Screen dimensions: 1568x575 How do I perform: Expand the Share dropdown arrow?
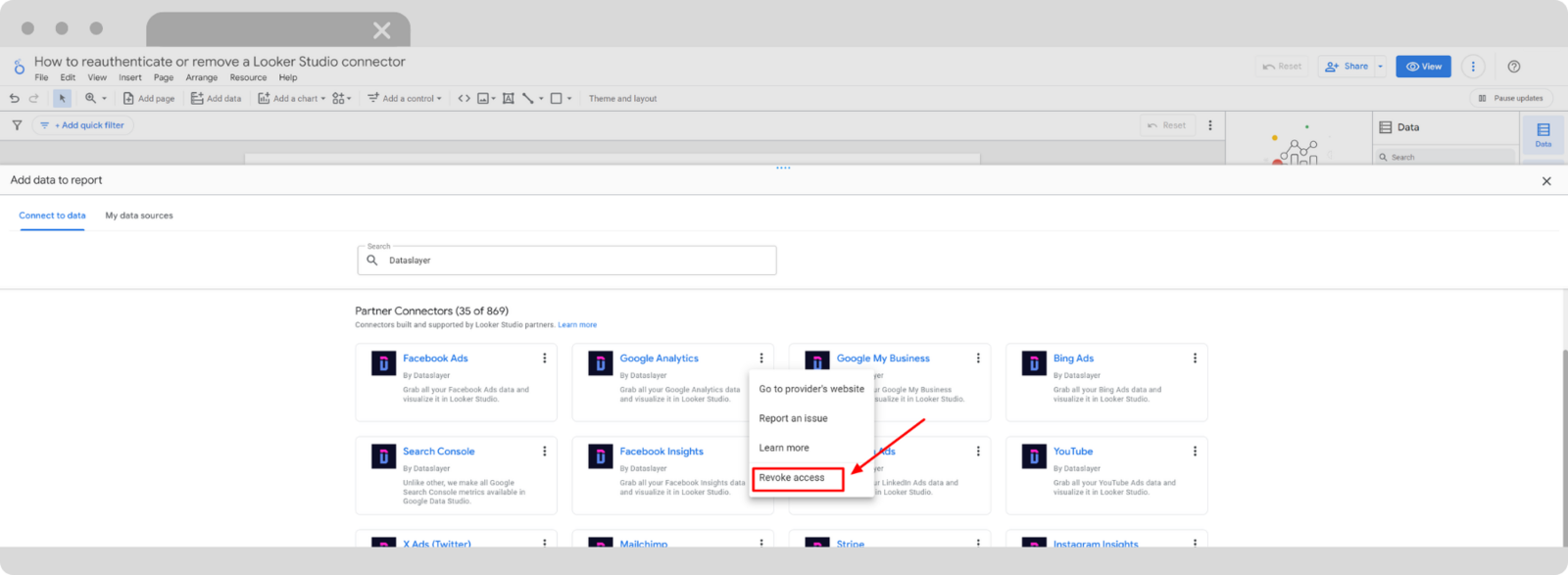point(1381,67)
